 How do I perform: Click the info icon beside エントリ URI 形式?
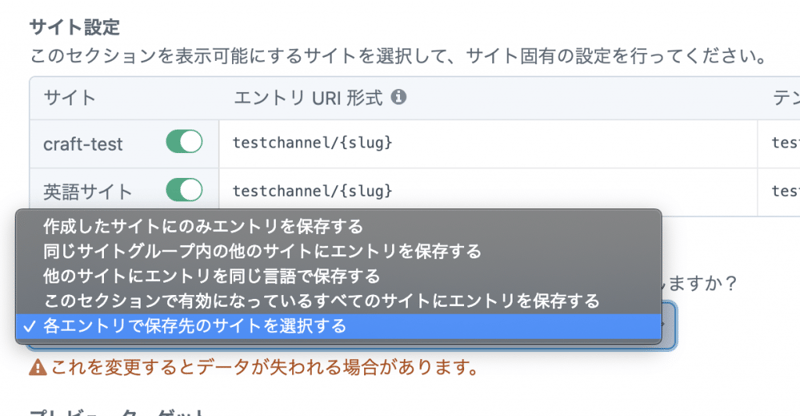399,98
